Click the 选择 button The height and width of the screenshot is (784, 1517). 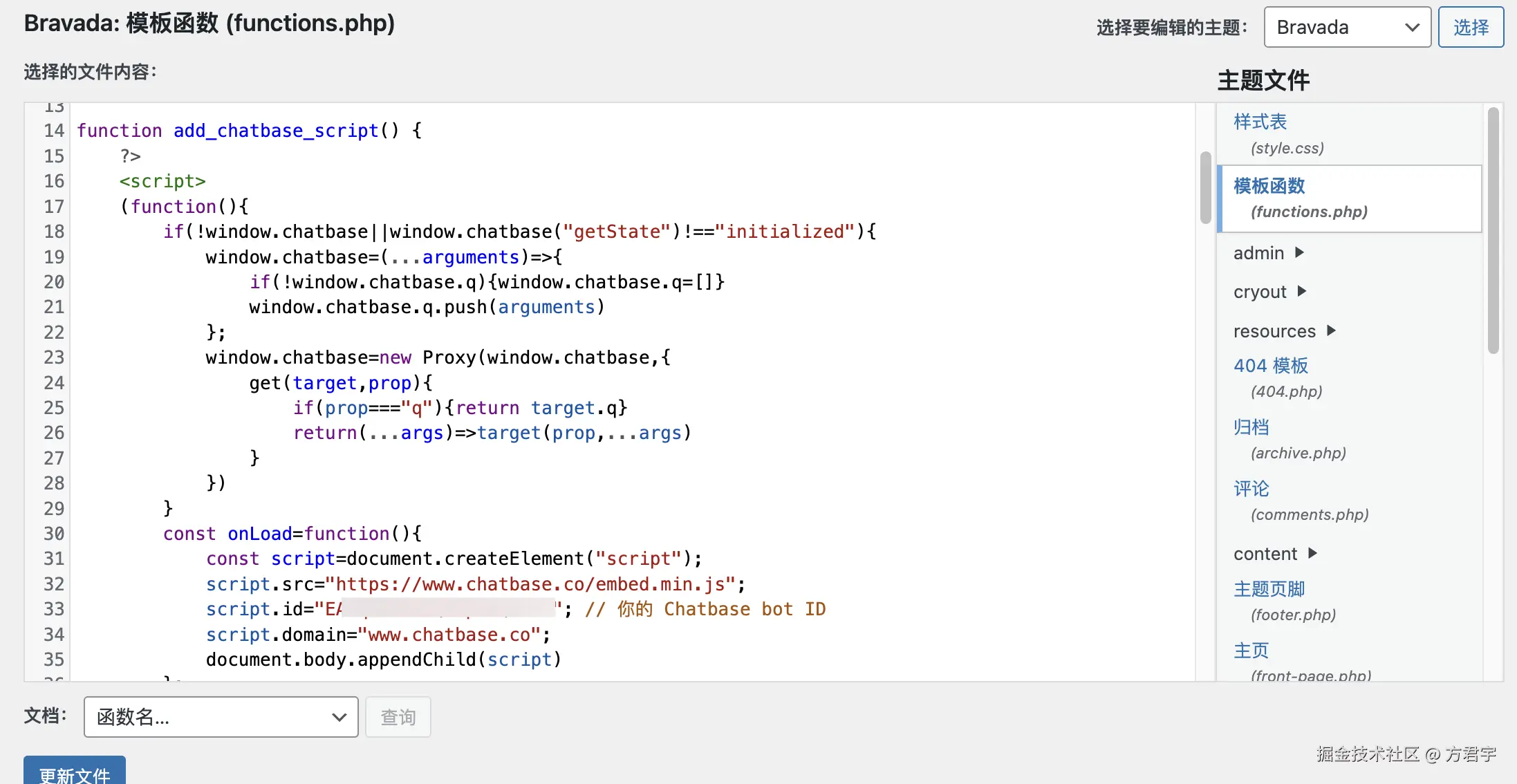(x=1470, y=27)
